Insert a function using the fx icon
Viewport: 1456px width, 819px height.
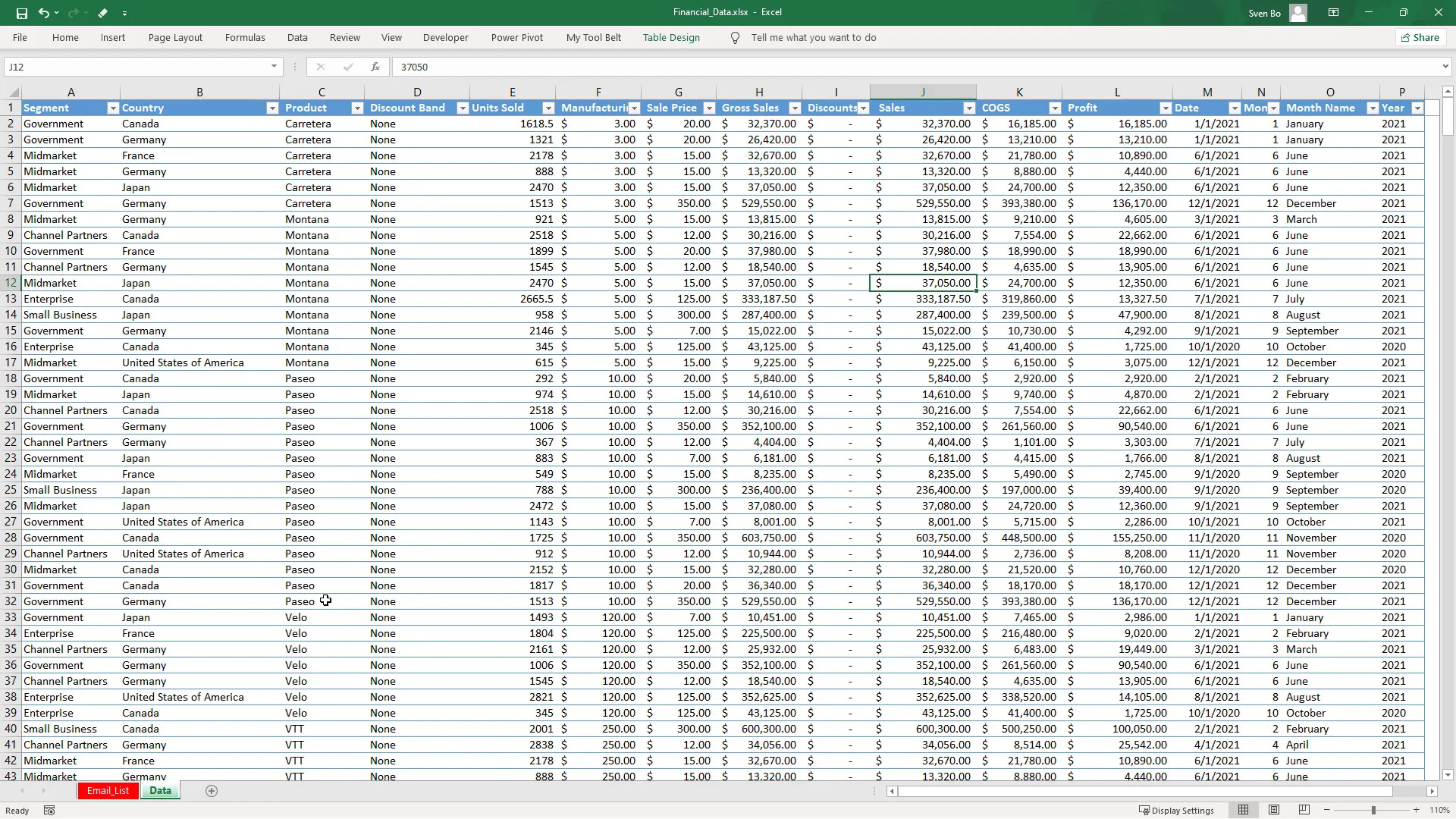375,67
